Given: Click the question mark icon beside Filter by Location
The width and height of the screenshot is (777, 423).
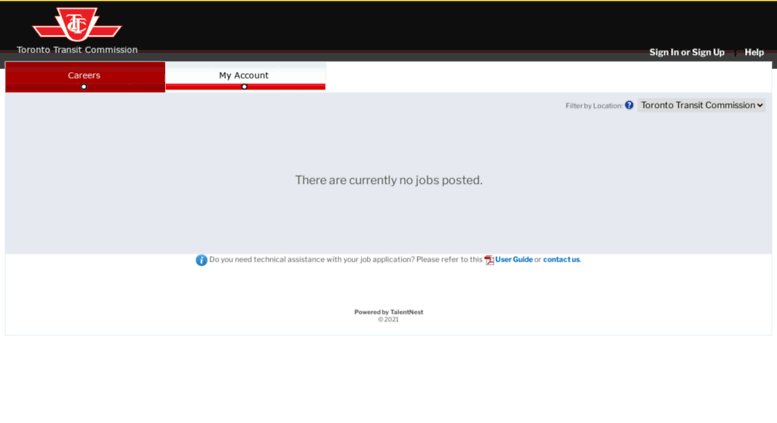Looking at the screenshot, I should tap(629, 105).
